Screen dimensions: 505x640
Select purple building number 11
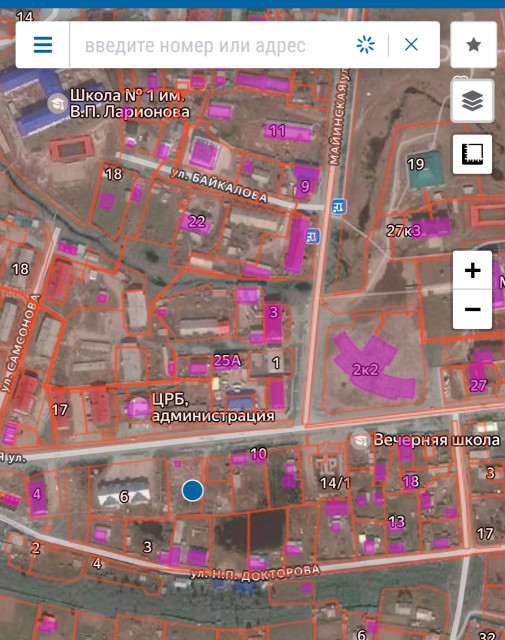289,131
